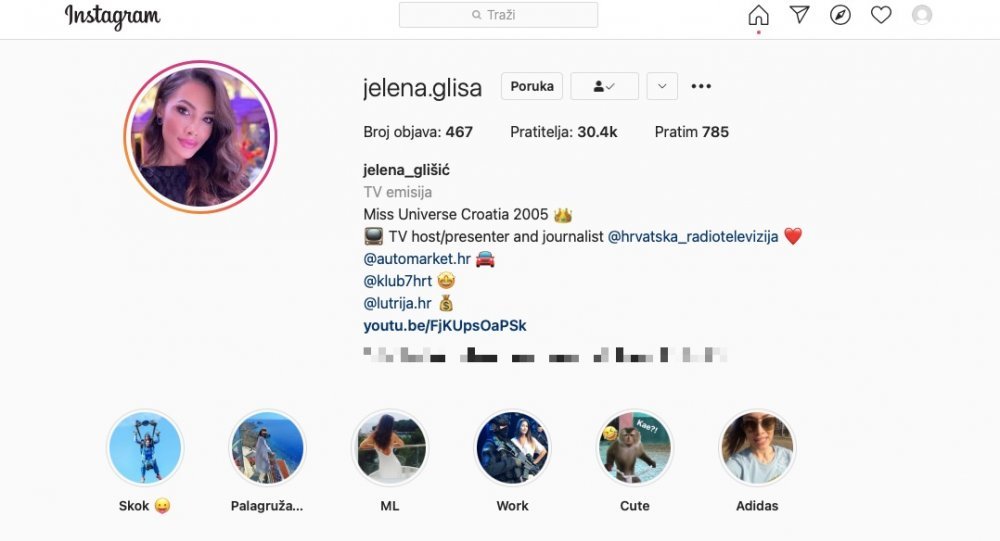Open the @automarket.hr link
This screenshot has height=541, width=1000.
[x=417, y=259]
